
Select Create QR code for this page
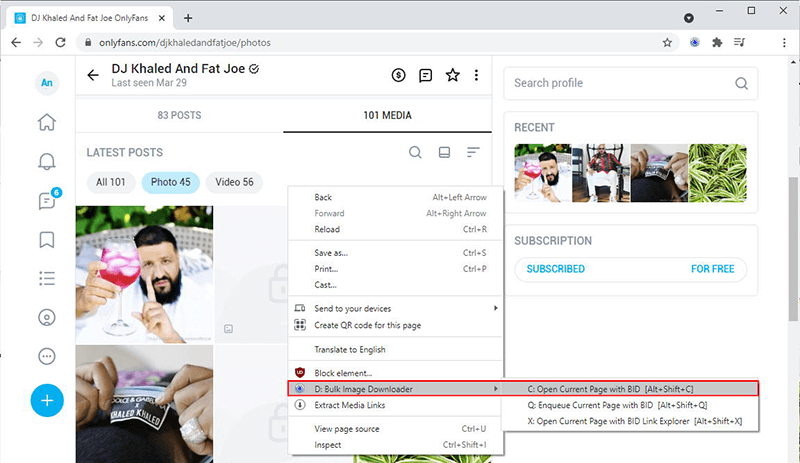pos(396,325)
